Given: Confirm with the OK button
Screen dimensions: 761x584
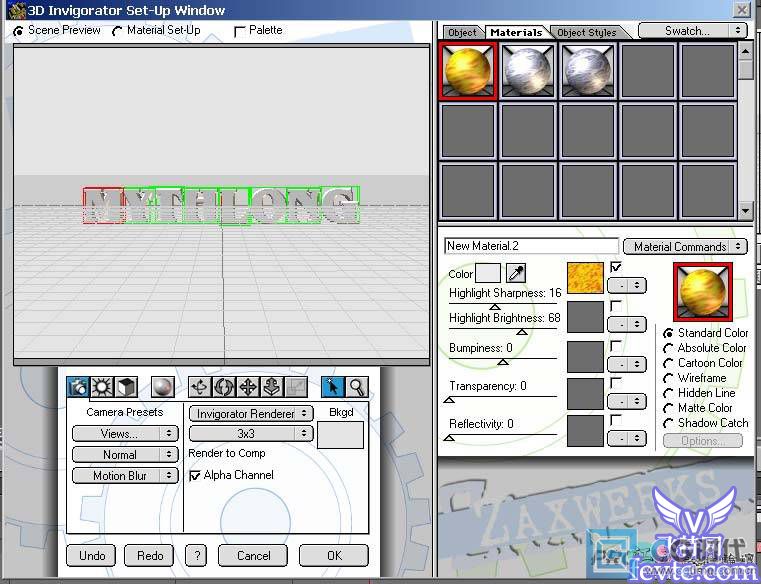Looking at the screenshot, I should (334, 555).
